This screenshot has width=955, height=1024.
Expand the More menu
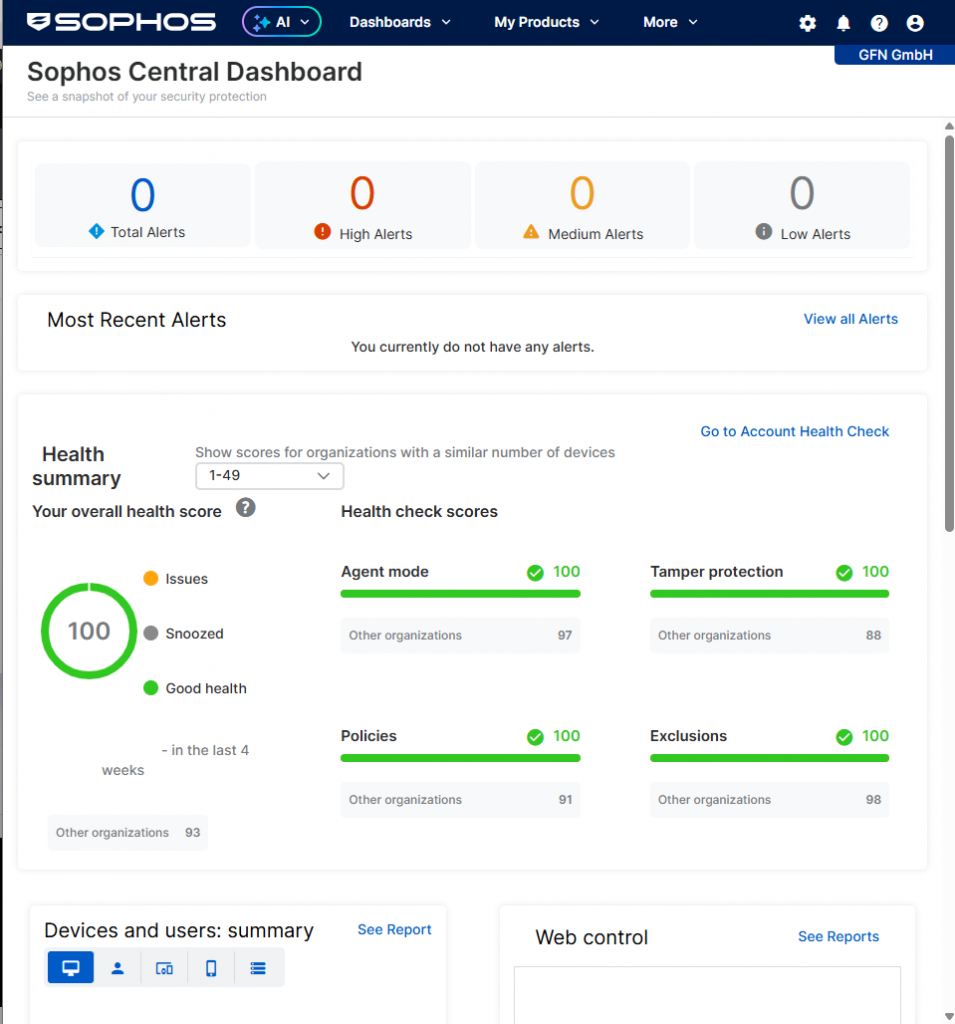point(671,22)
